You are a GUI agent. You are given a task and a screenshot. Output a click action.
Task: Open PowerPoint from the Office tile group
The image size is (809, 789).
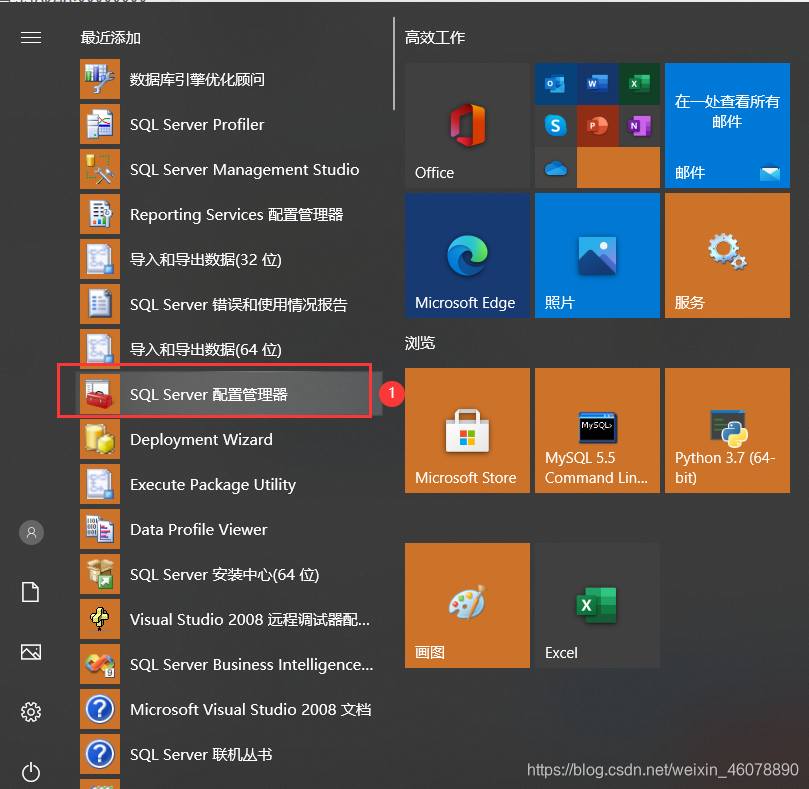pos(597,125)
